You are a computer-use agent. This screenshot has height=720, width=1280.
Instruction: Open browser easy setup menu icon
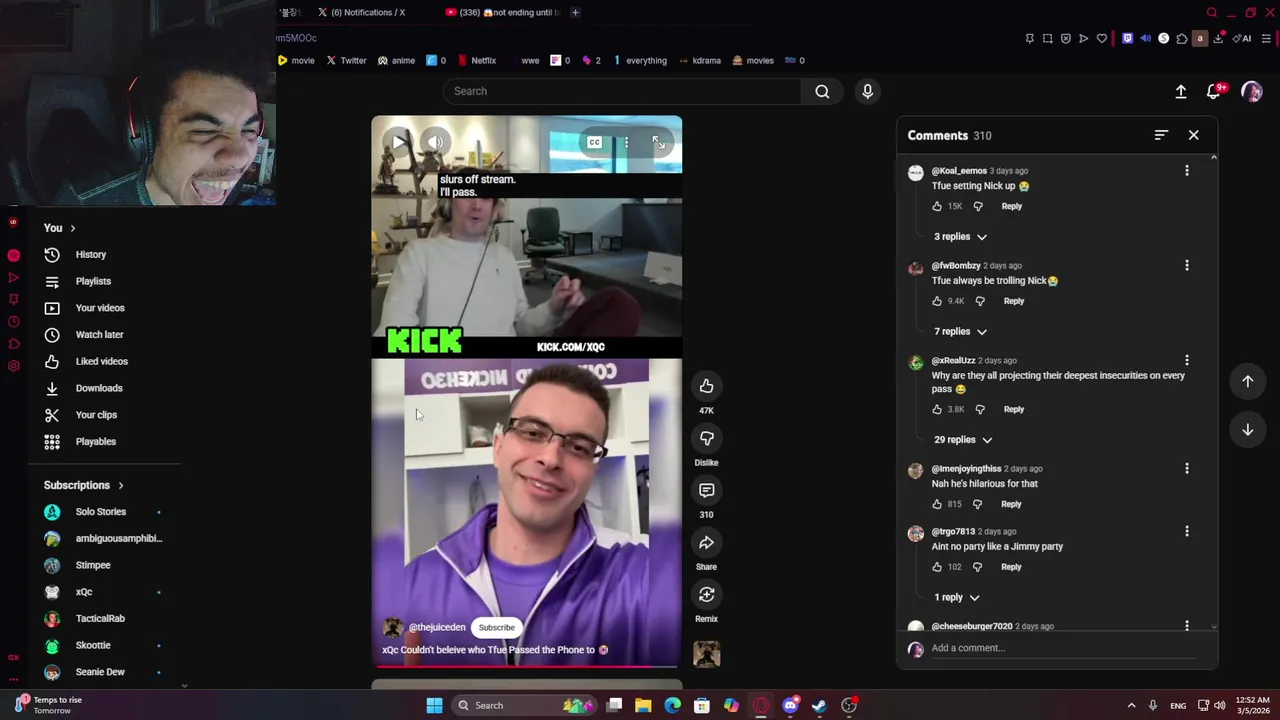(x=1266, y=38)
